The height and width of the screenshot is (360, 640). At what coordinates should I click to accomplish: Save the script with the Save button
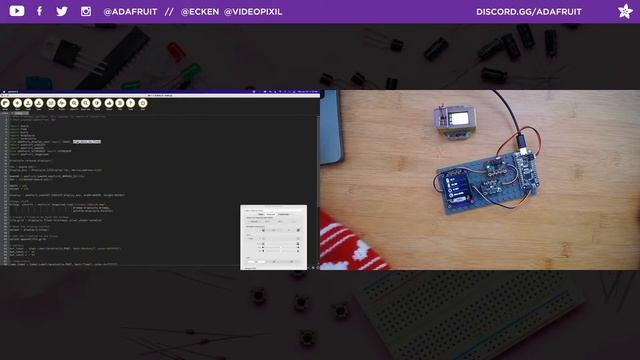39,104
